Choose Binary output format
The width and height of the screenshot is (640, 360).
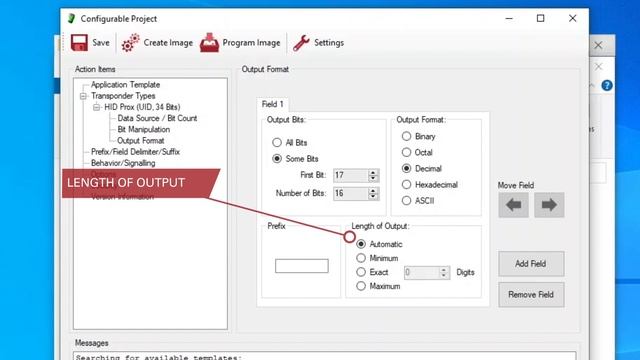(406, 136)
